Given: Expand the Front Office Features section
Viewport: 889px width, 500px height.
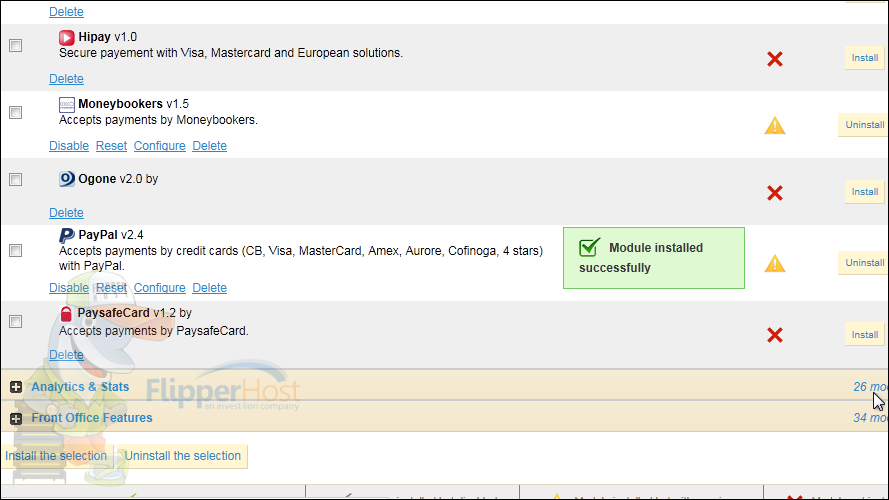Looking at the screenshot, I should click(x=16, y=418).
